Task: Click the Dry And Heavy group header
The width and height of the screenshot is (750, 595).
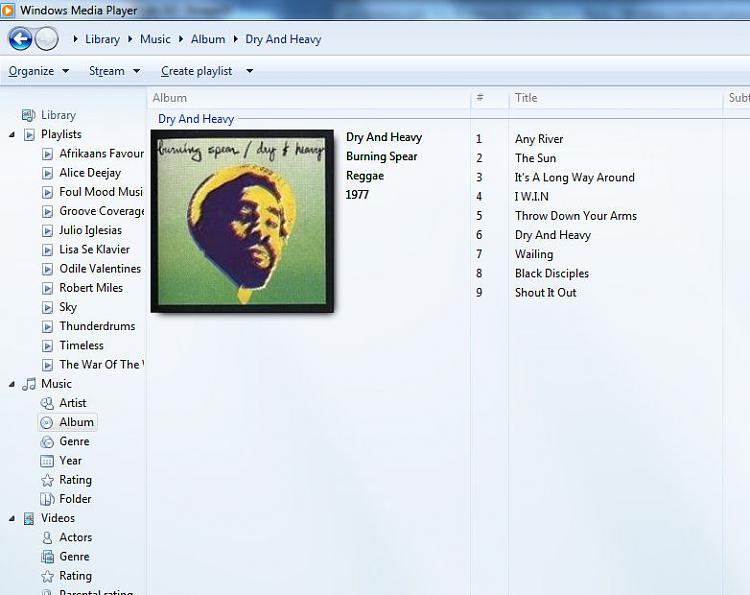Action: click(x=196, y=119)
